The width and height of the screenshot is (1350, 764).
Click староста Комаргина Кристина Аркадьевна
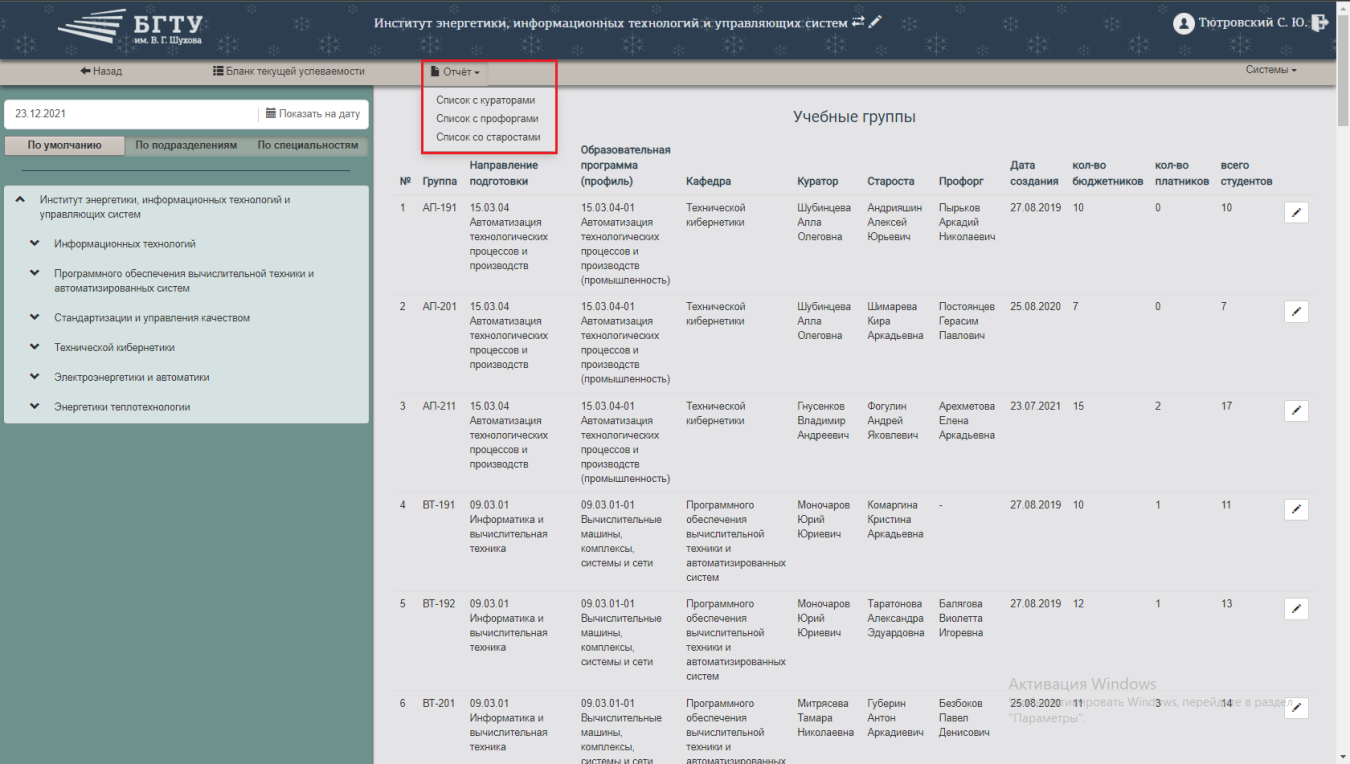point(895,520)
